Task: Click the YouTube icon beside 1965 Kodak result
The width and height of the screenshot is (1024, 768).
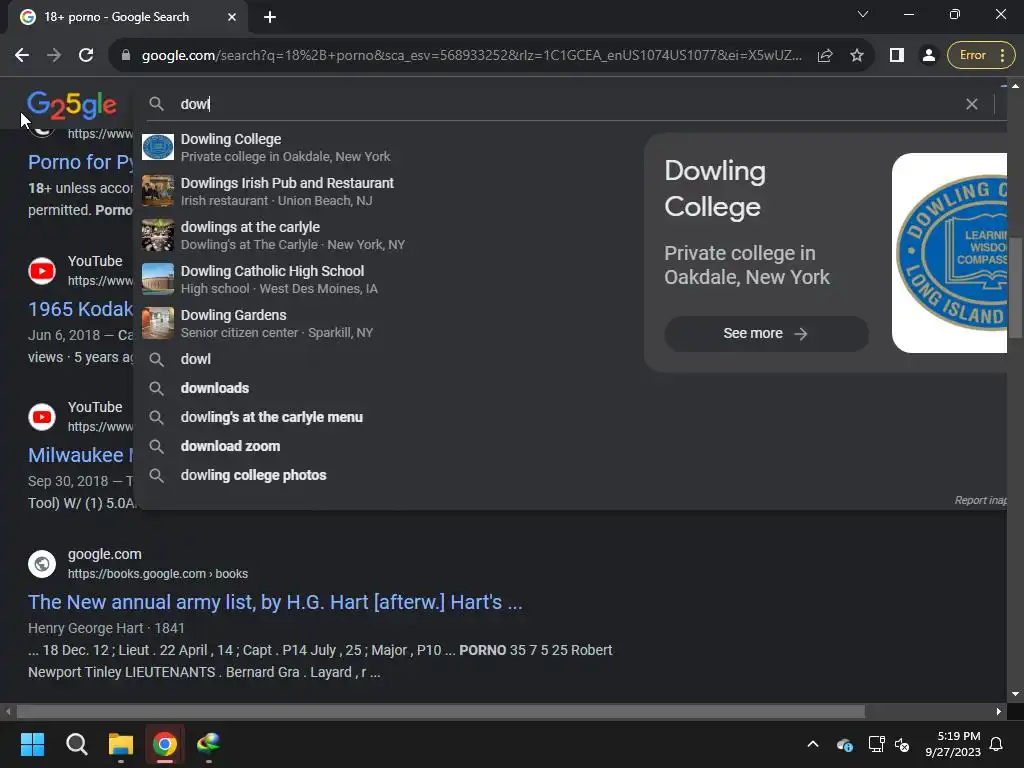Action: pos(42,271)
